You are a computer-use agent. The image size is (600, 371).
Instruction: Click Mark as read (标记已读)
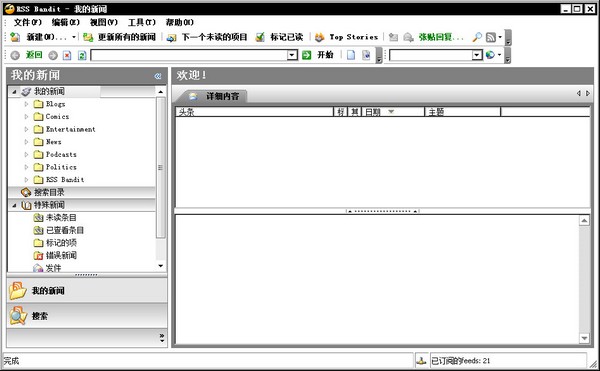(x=279, y=37)
